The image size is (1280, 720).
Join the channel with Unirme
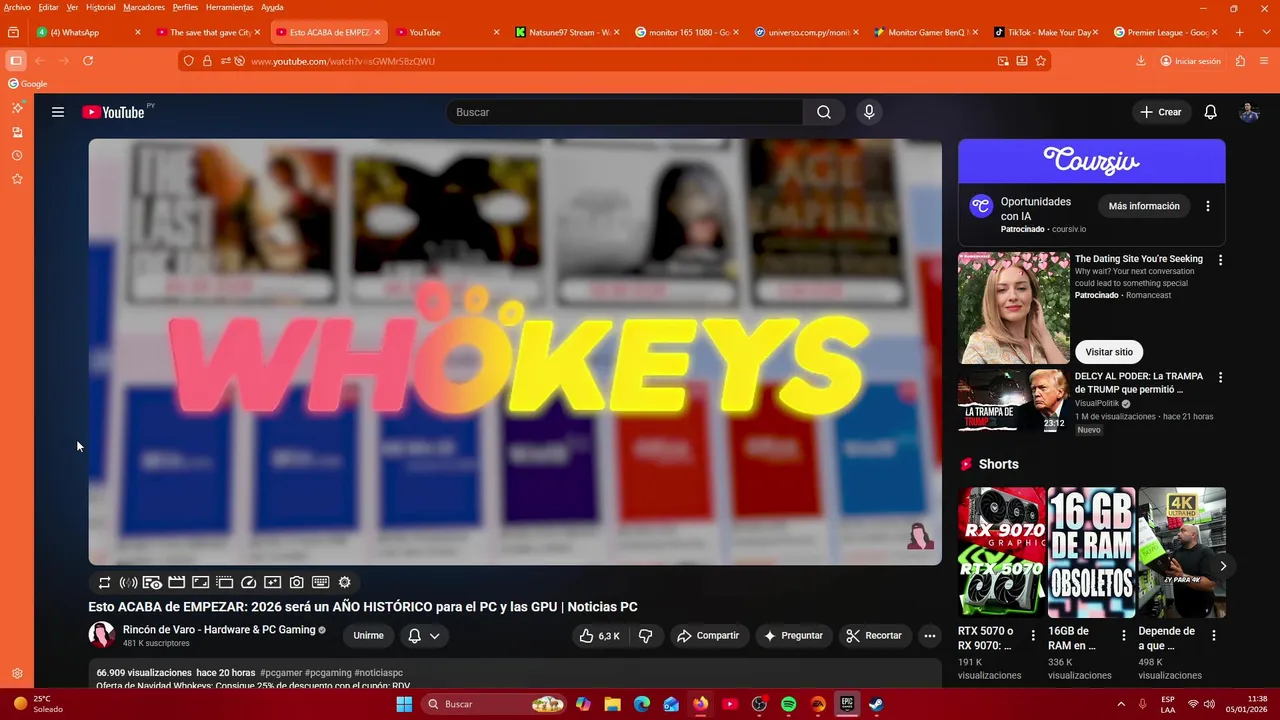coord(368,636)
